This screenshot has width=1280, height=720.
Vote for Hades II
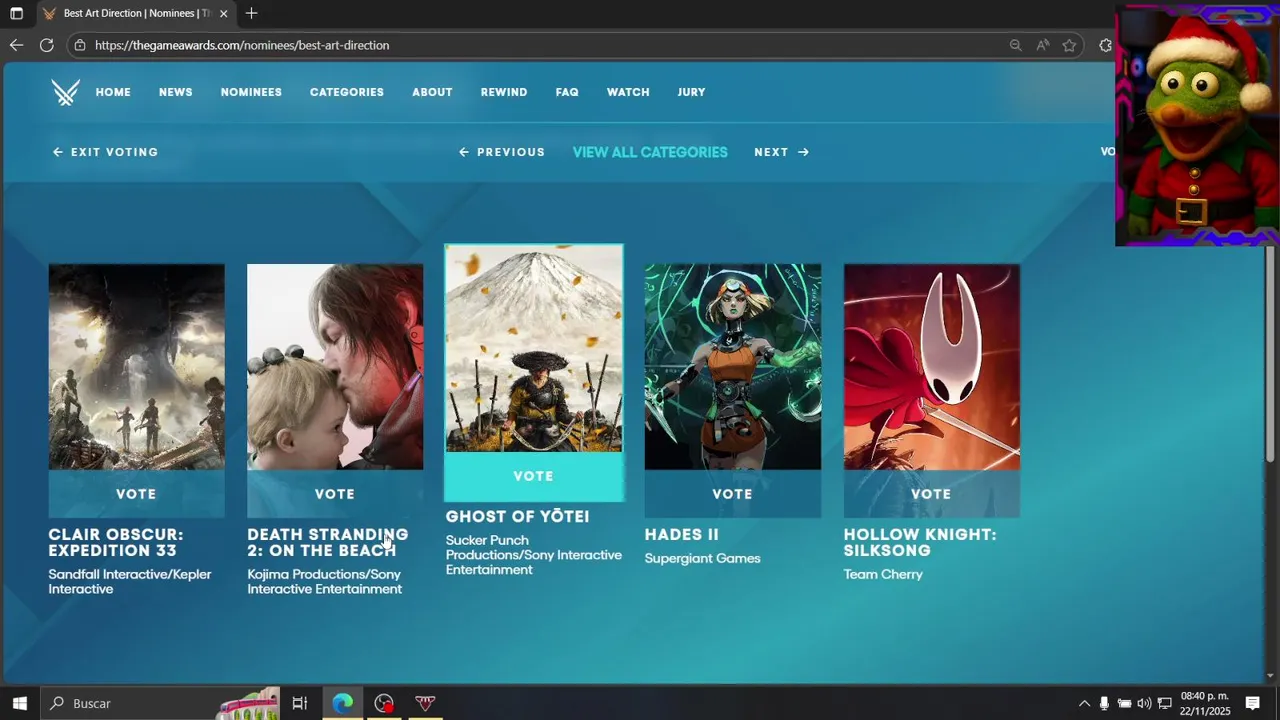point(732,494)
